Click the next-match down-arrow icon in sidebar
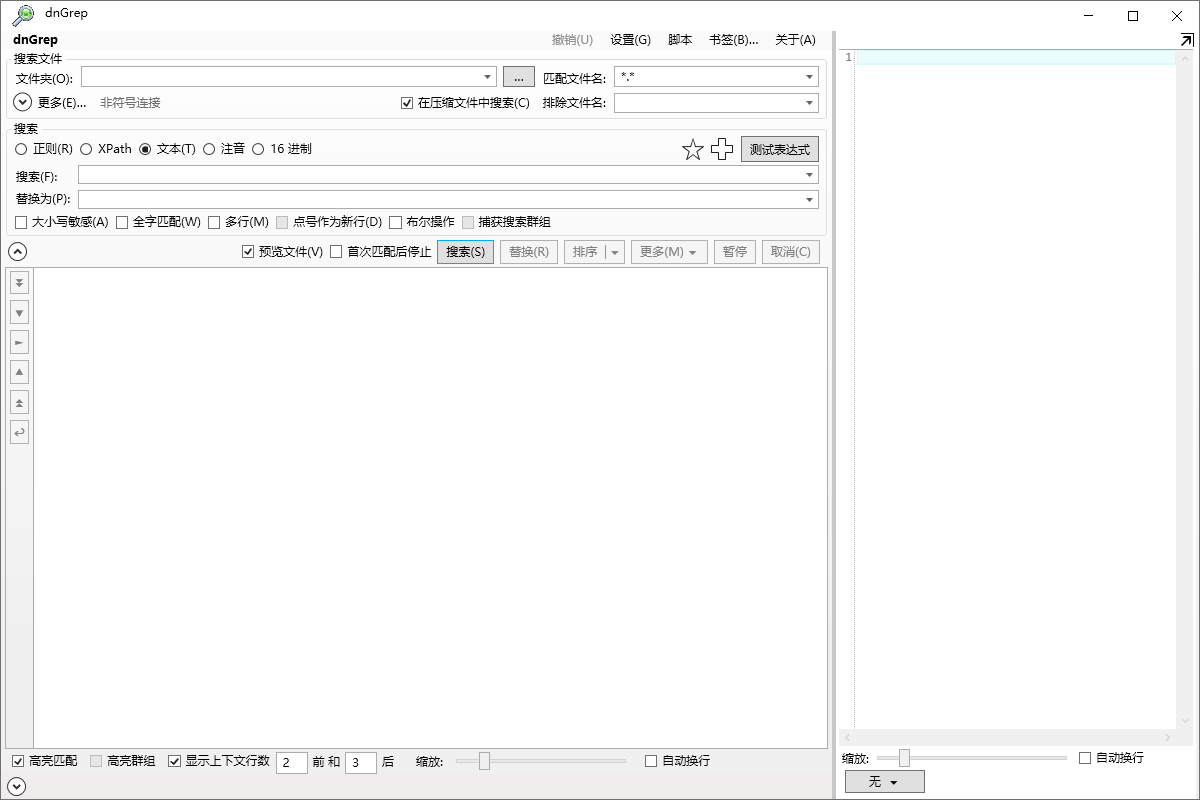Image resolution: width=1200 pixels, height=800 pixels. click(19, 312)
